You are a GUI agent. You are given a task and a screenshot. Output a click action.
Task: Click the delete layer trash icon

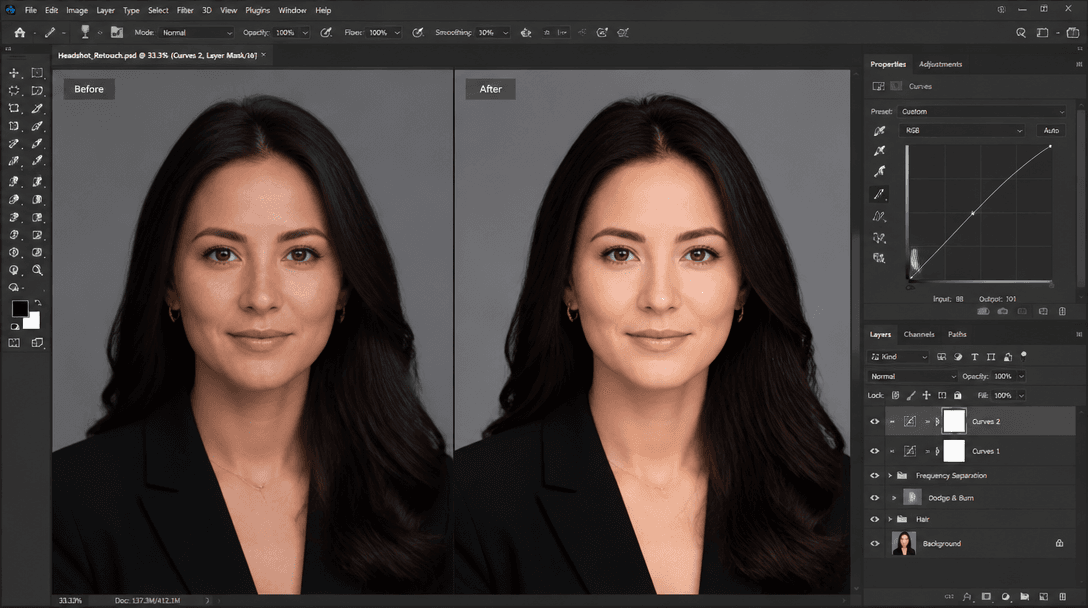pos(1062,597)
